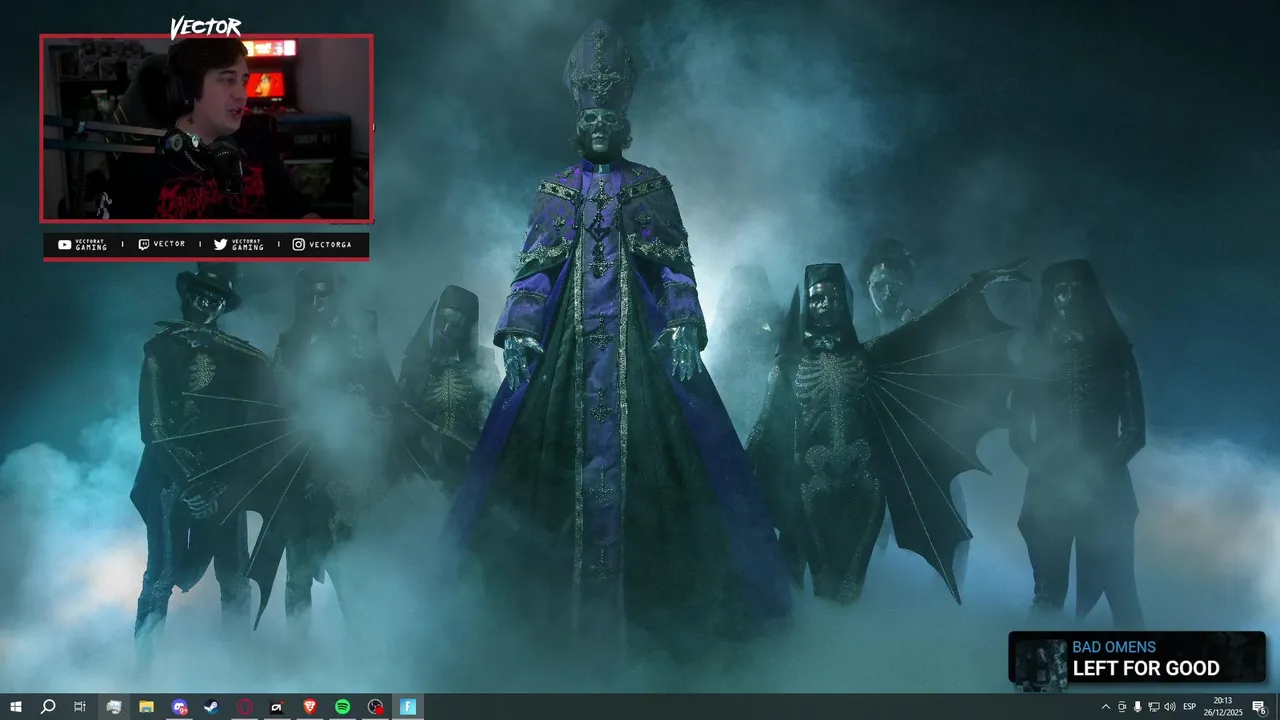Click the Meet Now tray icon

coord(1122,707)
